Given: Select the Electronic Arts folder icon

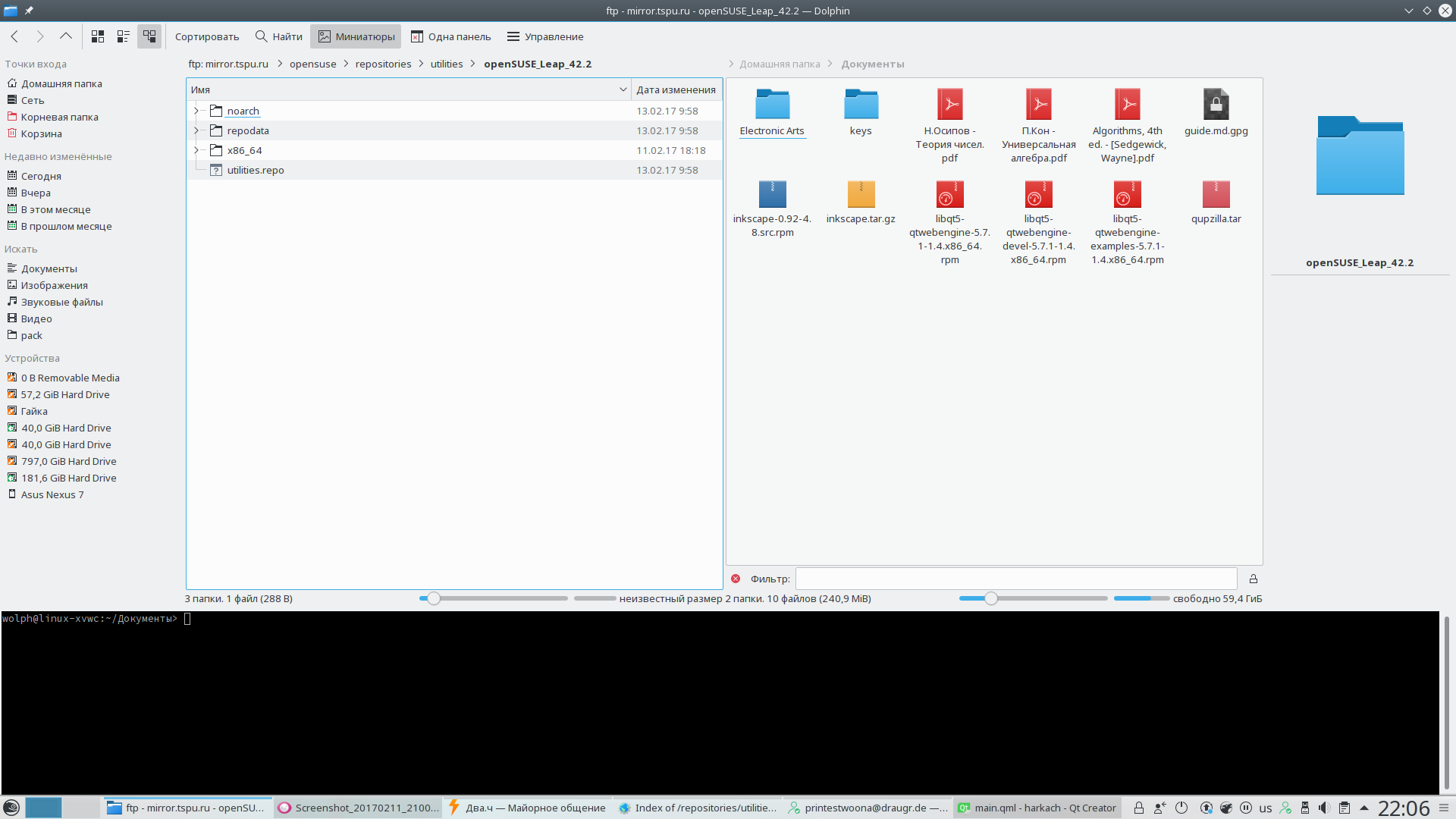Looking at the screenshot, I should (772, 105).
